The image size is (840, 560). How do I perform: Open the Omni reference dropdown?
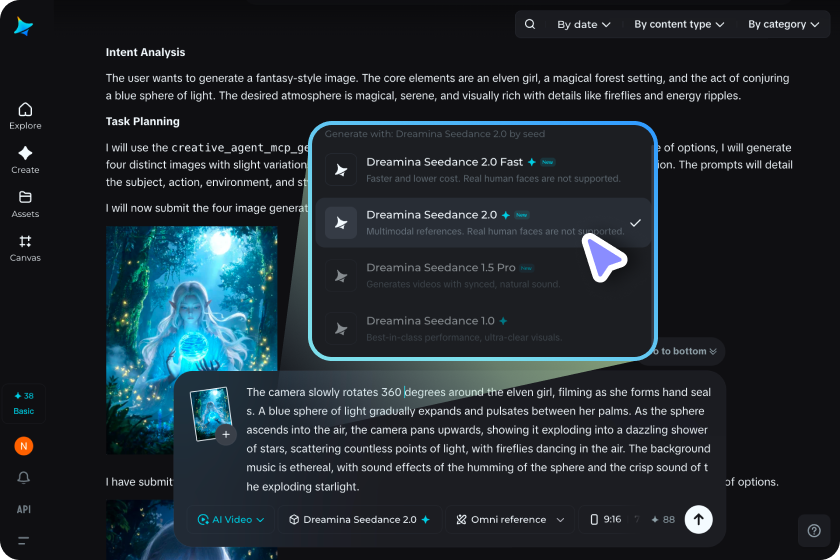click(509, 519)
